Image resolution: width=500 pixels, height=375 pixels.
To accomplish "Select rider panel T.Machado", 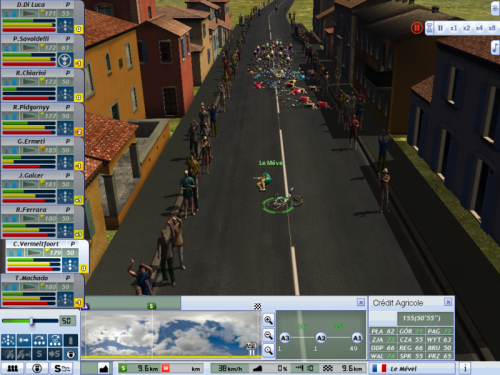I will click(x=42, y=290).
